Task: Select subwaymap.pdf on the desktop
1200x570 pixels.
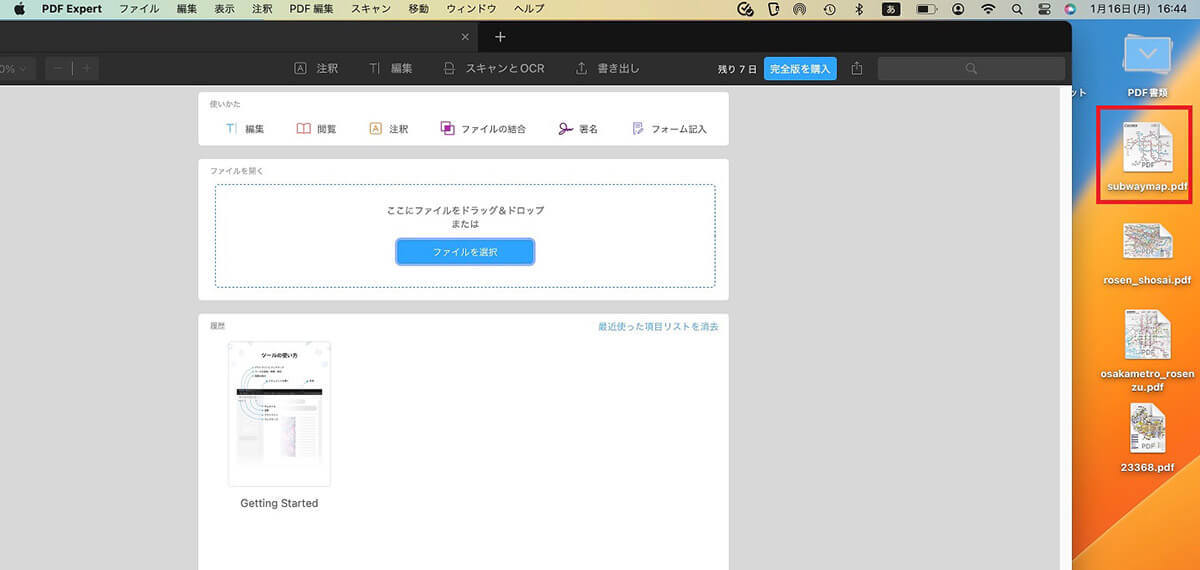Action: 1147,156
